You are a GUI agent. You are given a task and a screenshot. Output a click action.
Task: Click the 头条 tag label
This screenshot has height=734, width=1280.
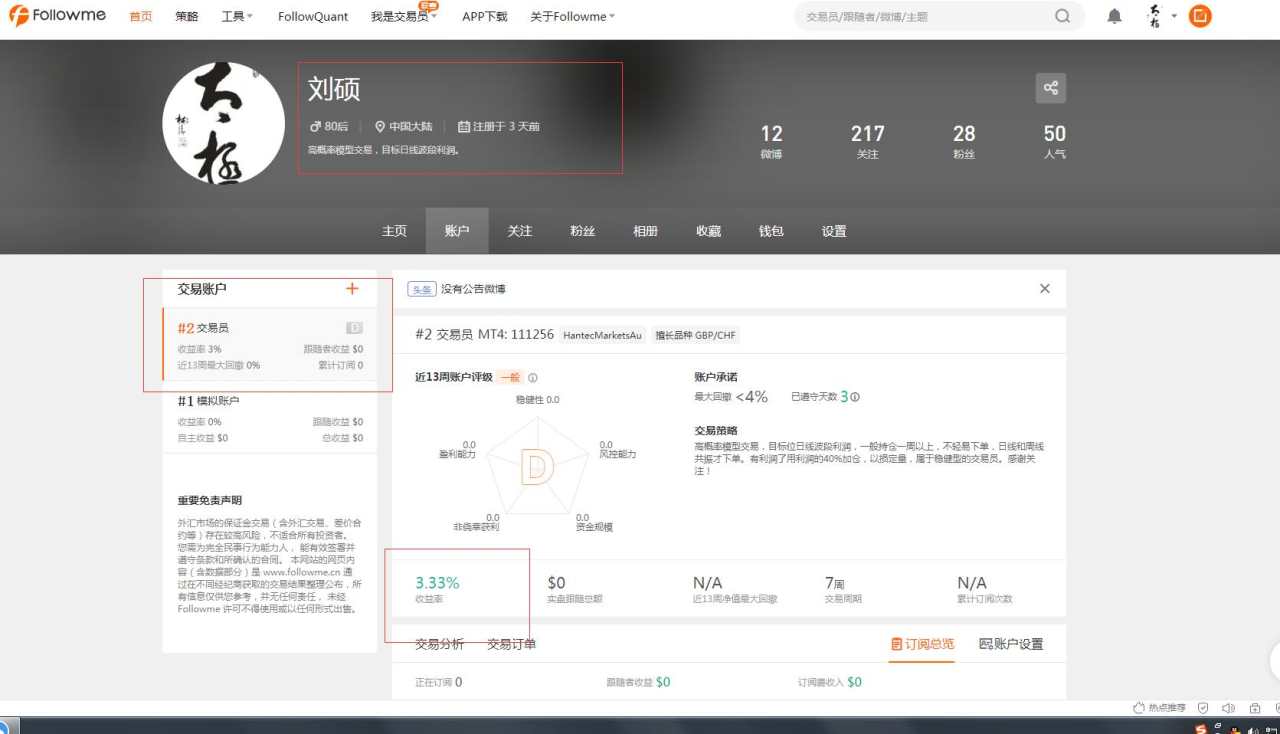tap(422, 289)
